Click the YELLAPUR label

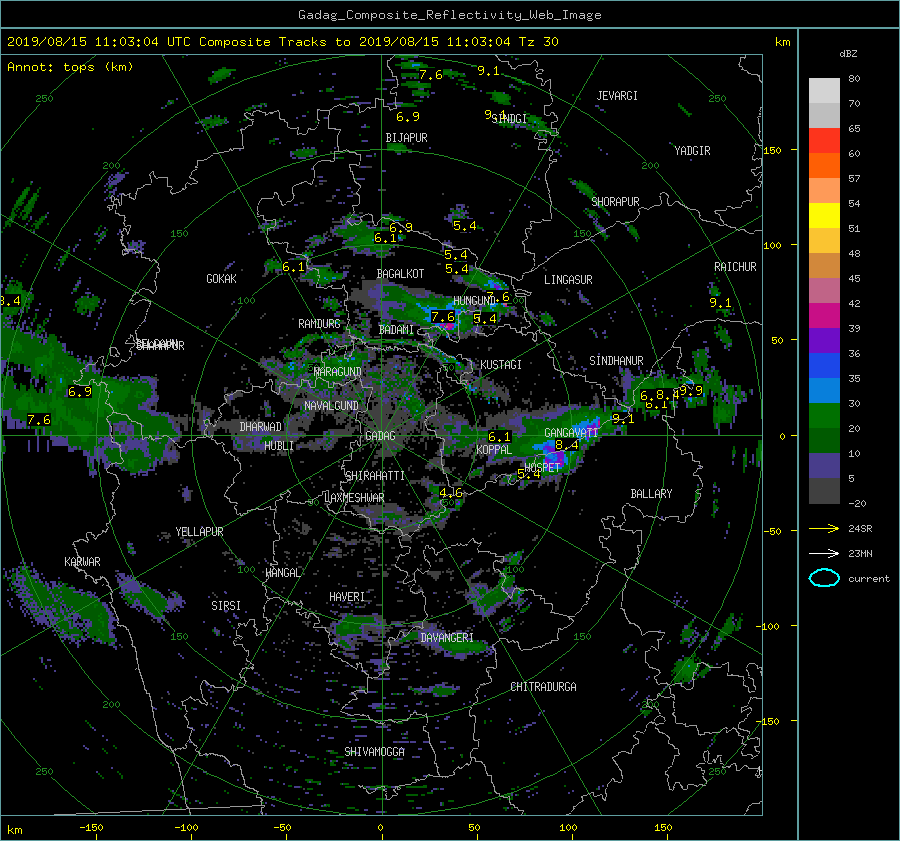coord(199,532)
